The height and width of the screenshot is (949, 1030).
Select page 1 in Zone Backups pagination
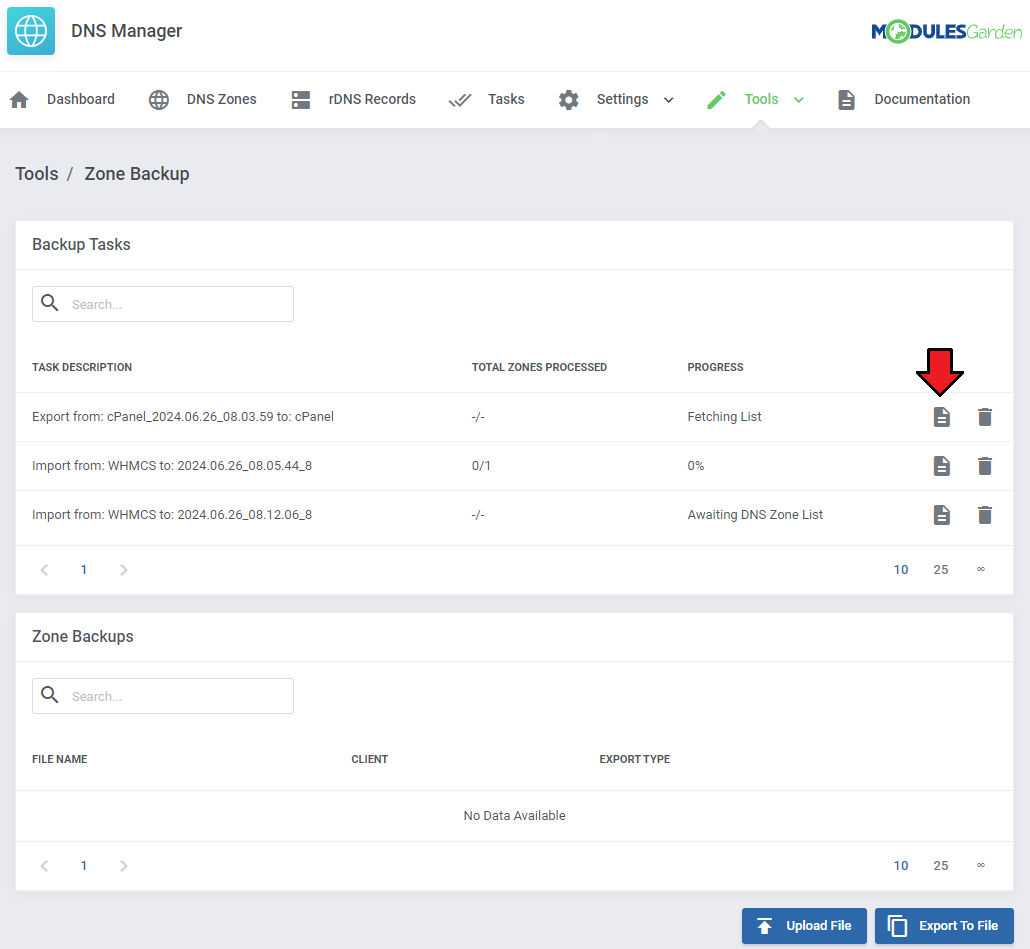coord(83,866)
